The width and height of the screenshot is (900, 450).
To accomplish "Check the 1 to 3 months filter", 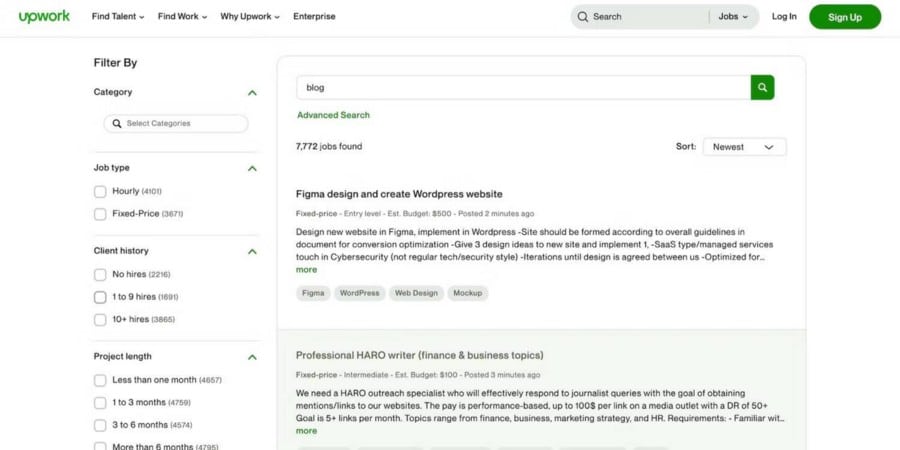I will coord(100,403).
